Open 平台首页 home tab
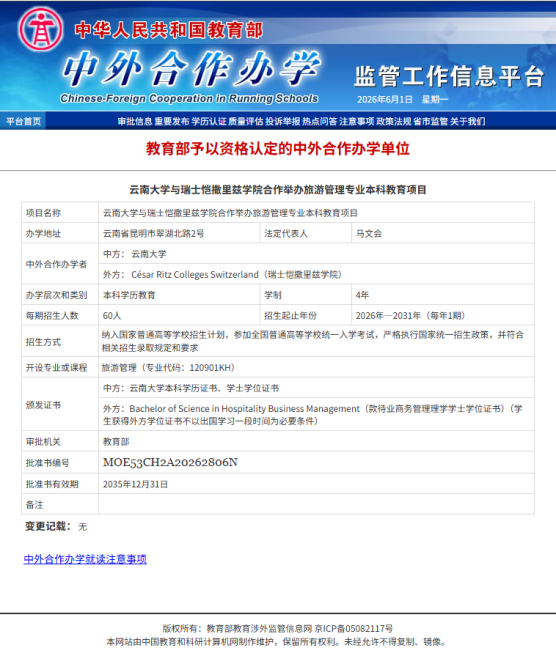This screenshot has height=665, width=556. 23,122
